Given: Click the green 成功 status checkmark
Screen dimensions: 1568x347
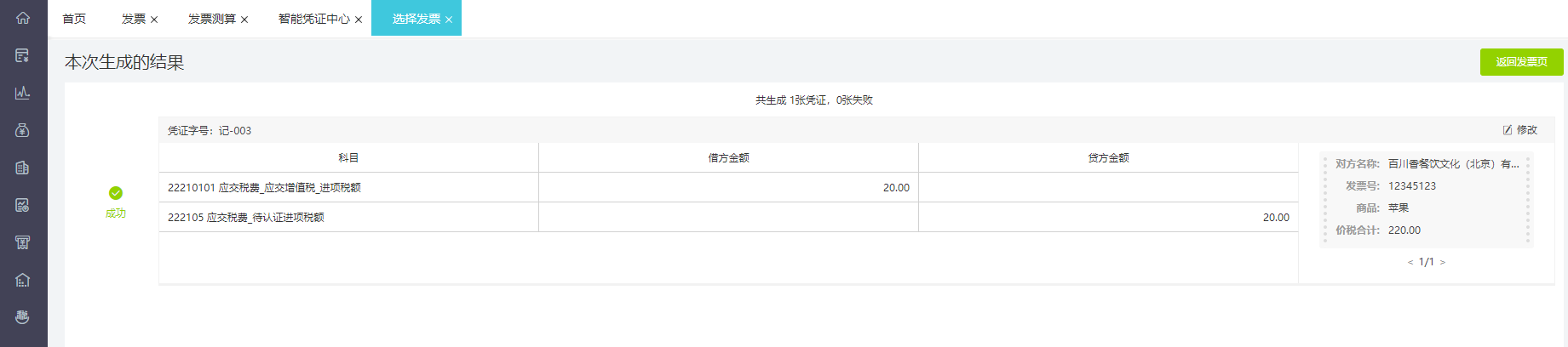Looking at the screenshot, I should point(116,193).
